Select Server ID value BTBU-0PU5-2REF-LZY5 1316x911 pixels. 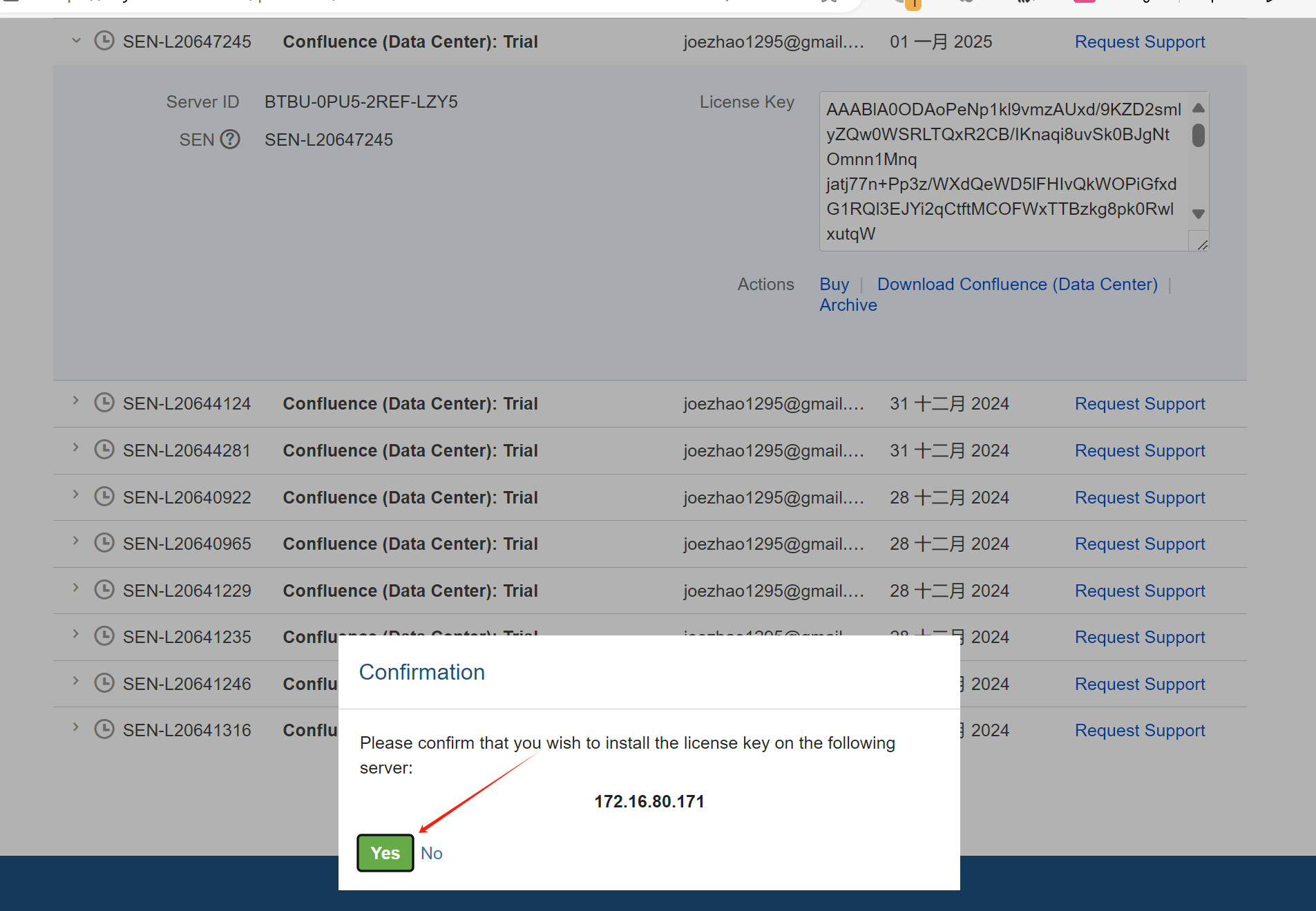(361, 102)
